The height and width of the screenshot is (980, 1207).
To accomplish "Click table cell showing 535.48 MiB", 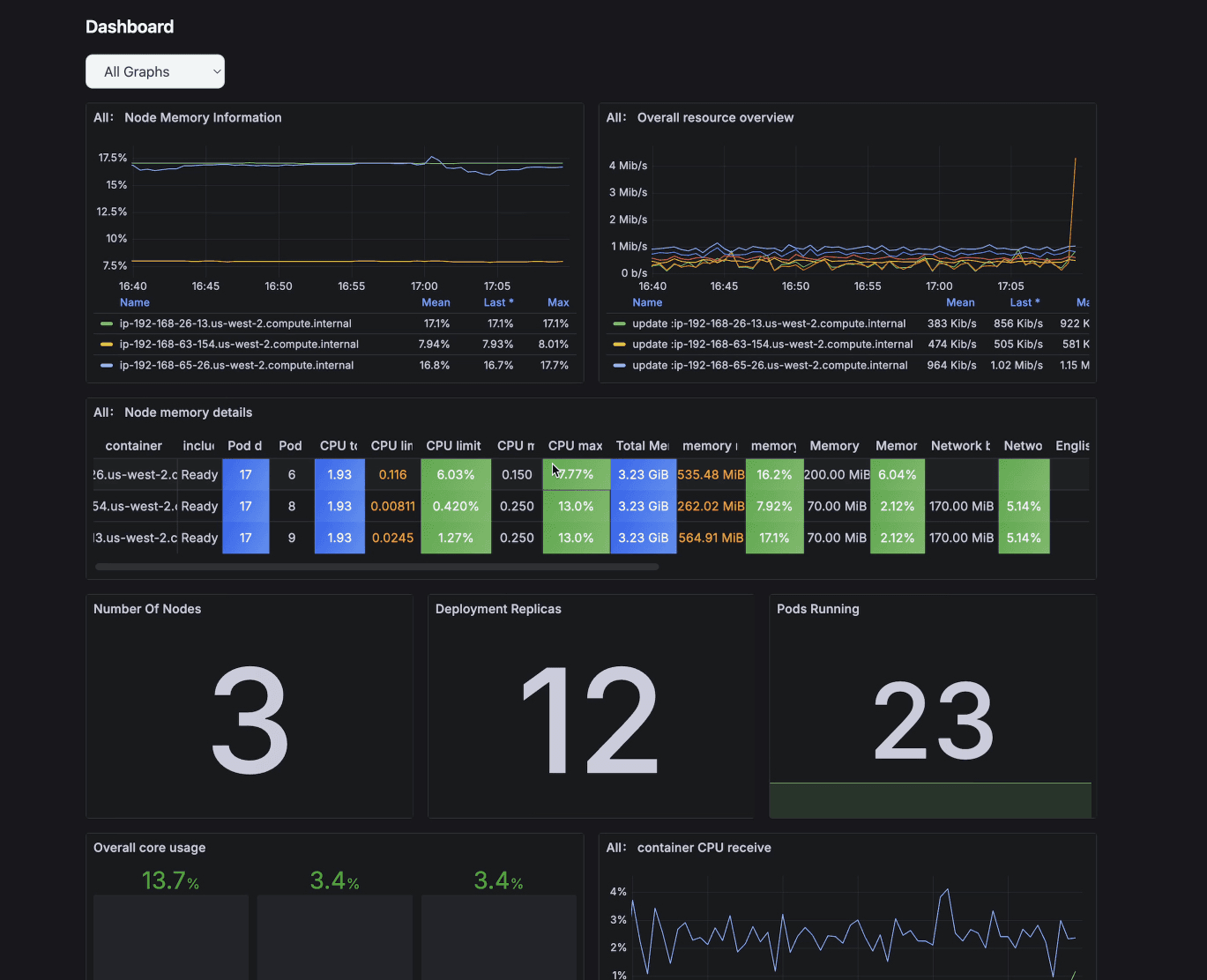I will pos(712,474).
